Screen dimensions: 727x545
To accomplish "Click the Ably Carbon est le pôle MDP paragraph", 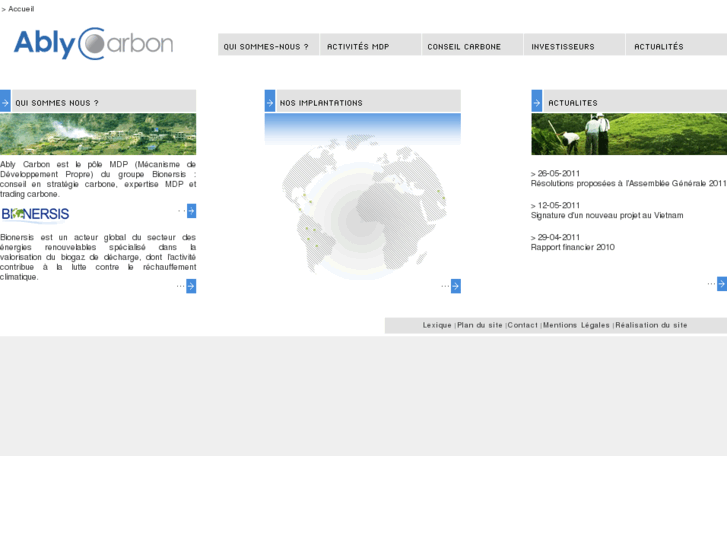I will pyautogui.click(x=98, y=179).
